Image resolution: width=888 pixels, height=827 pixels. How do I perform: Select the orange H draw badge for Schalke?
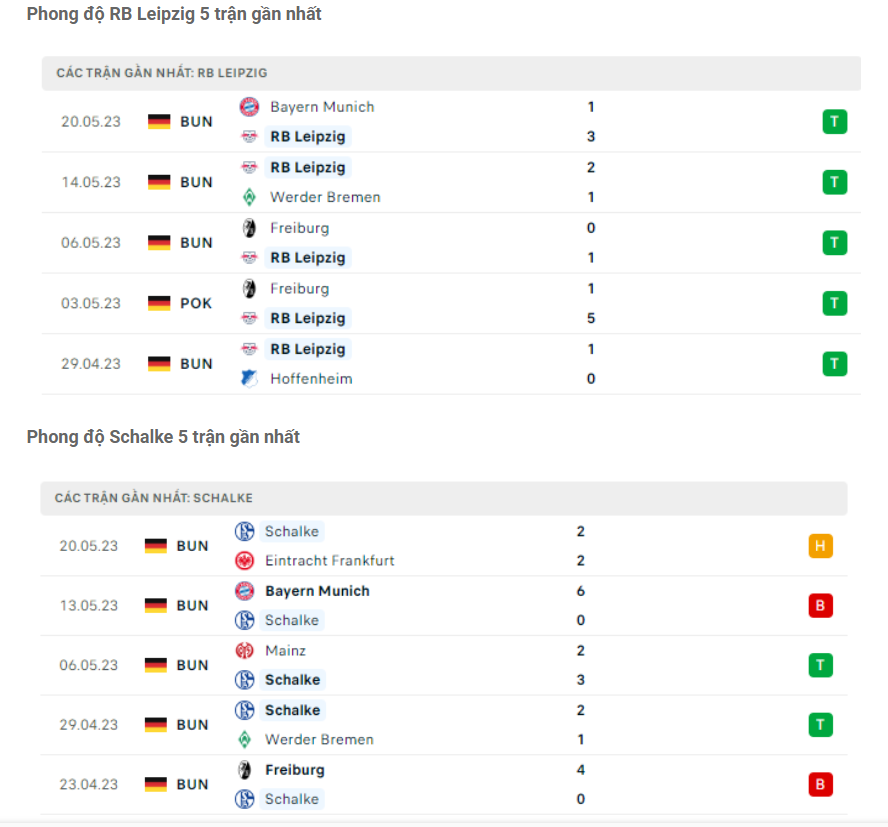coord(820,546)
